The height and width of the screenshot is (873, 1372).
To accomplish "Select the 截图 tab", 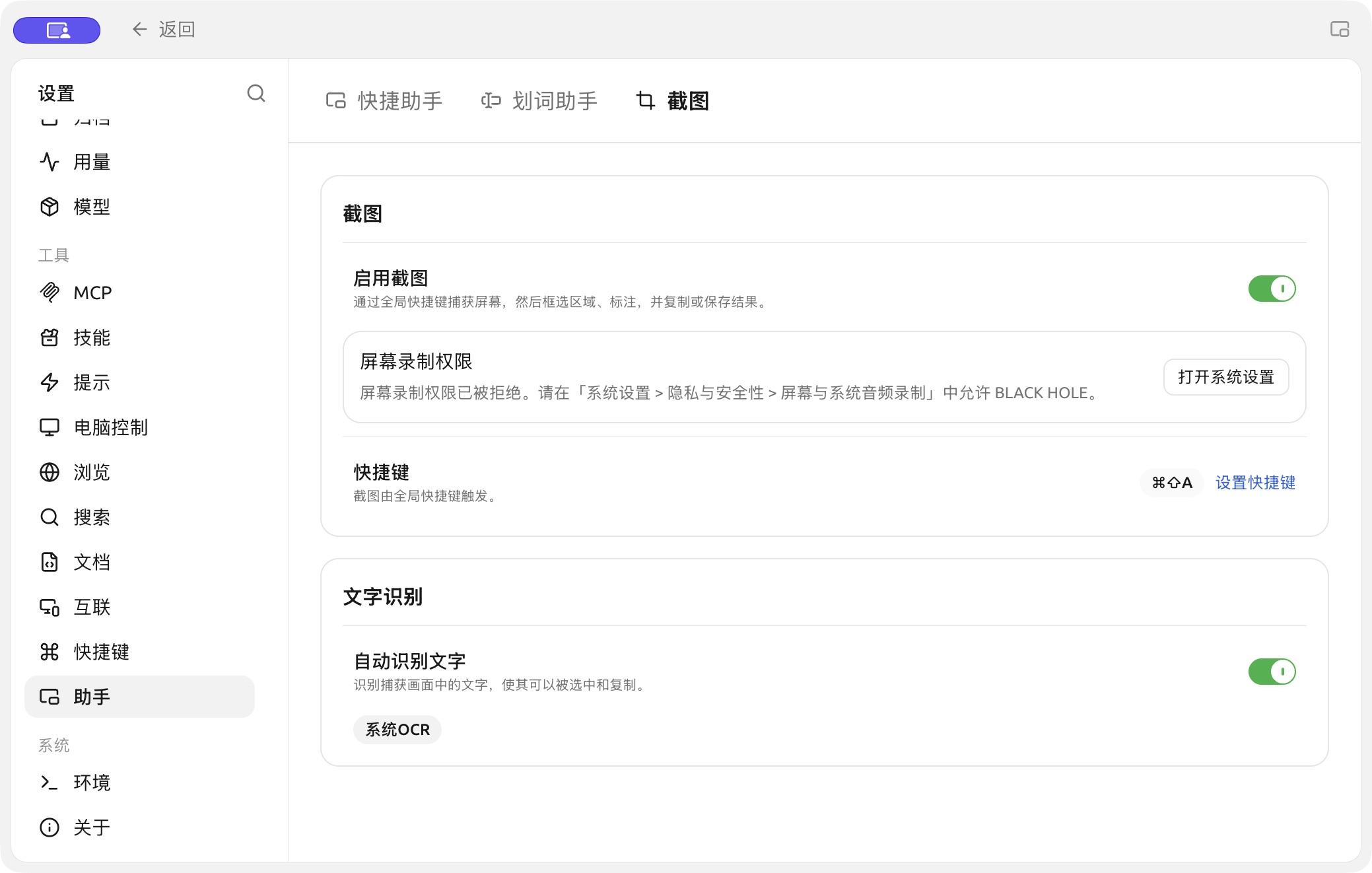I will click(x=672, y=100).
